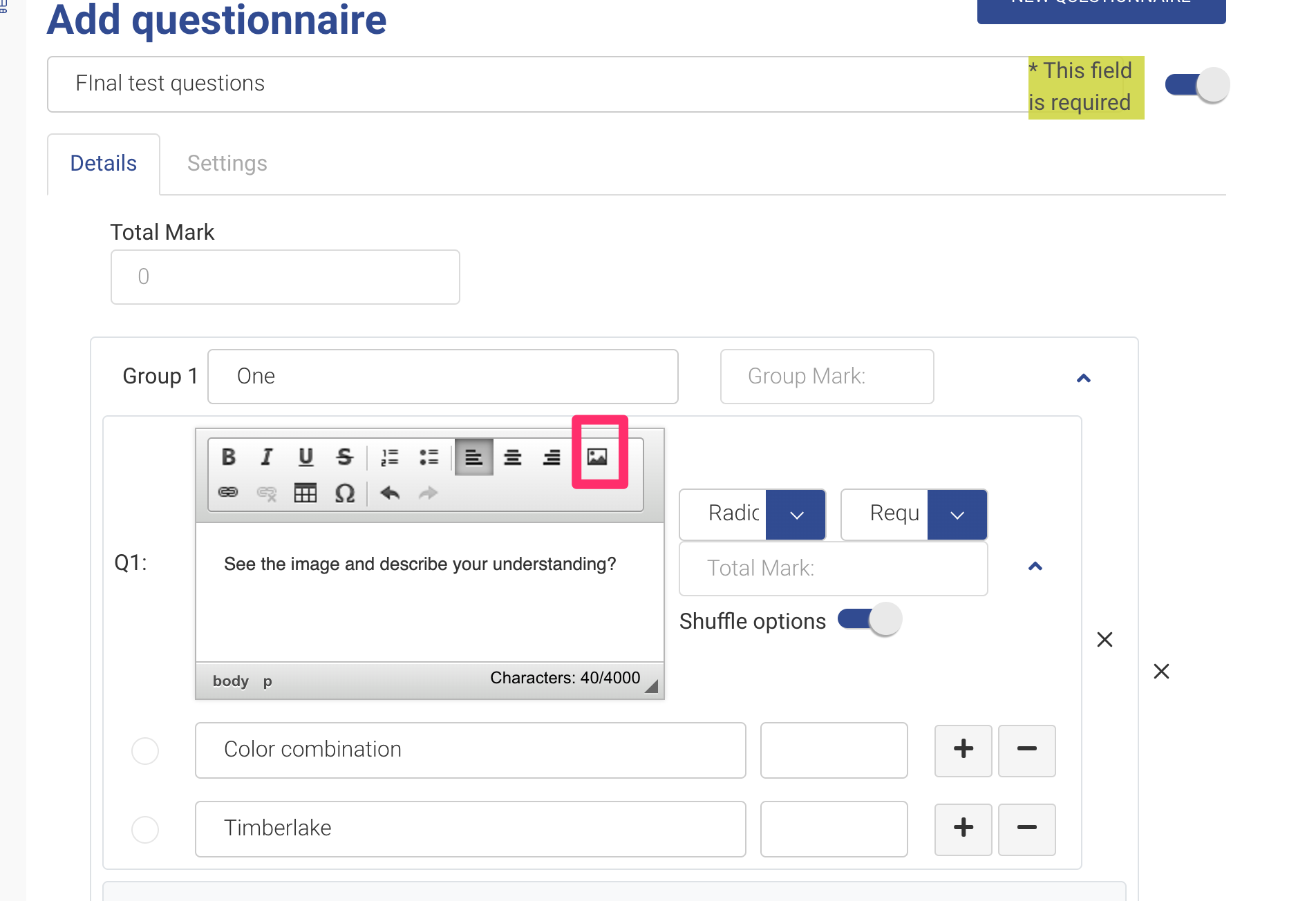
Task: Open the Details tab
Action: (104, 164)
